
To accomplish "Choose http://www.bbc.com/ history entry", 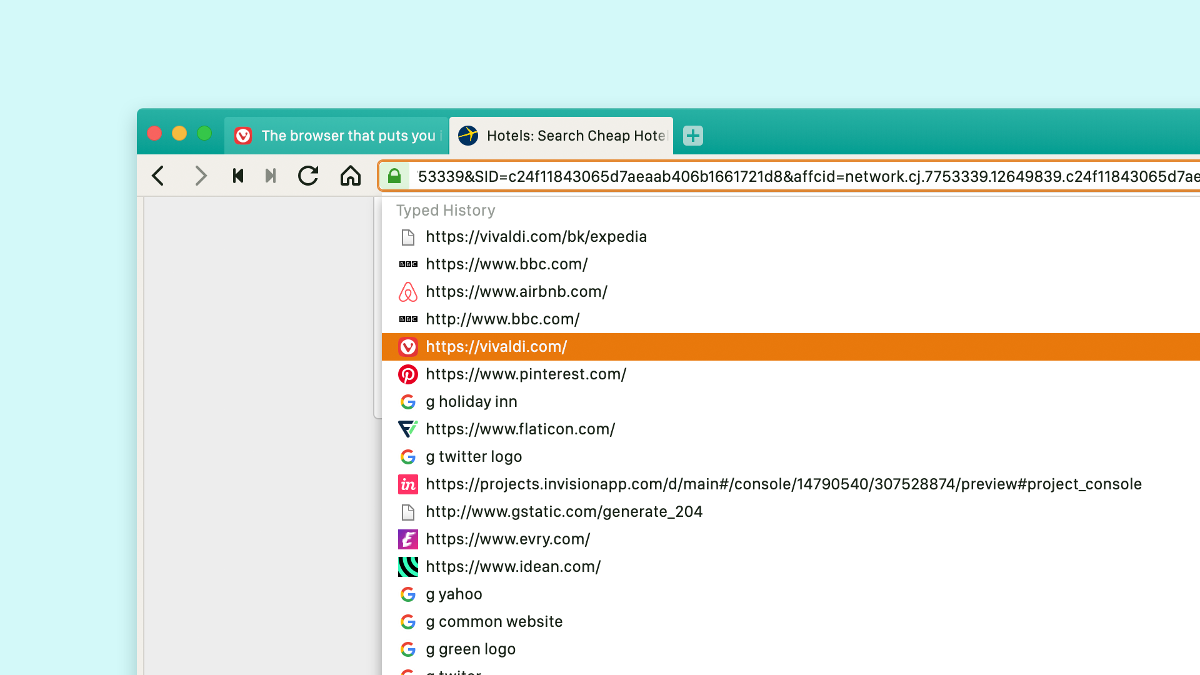I will coord(791,319).
